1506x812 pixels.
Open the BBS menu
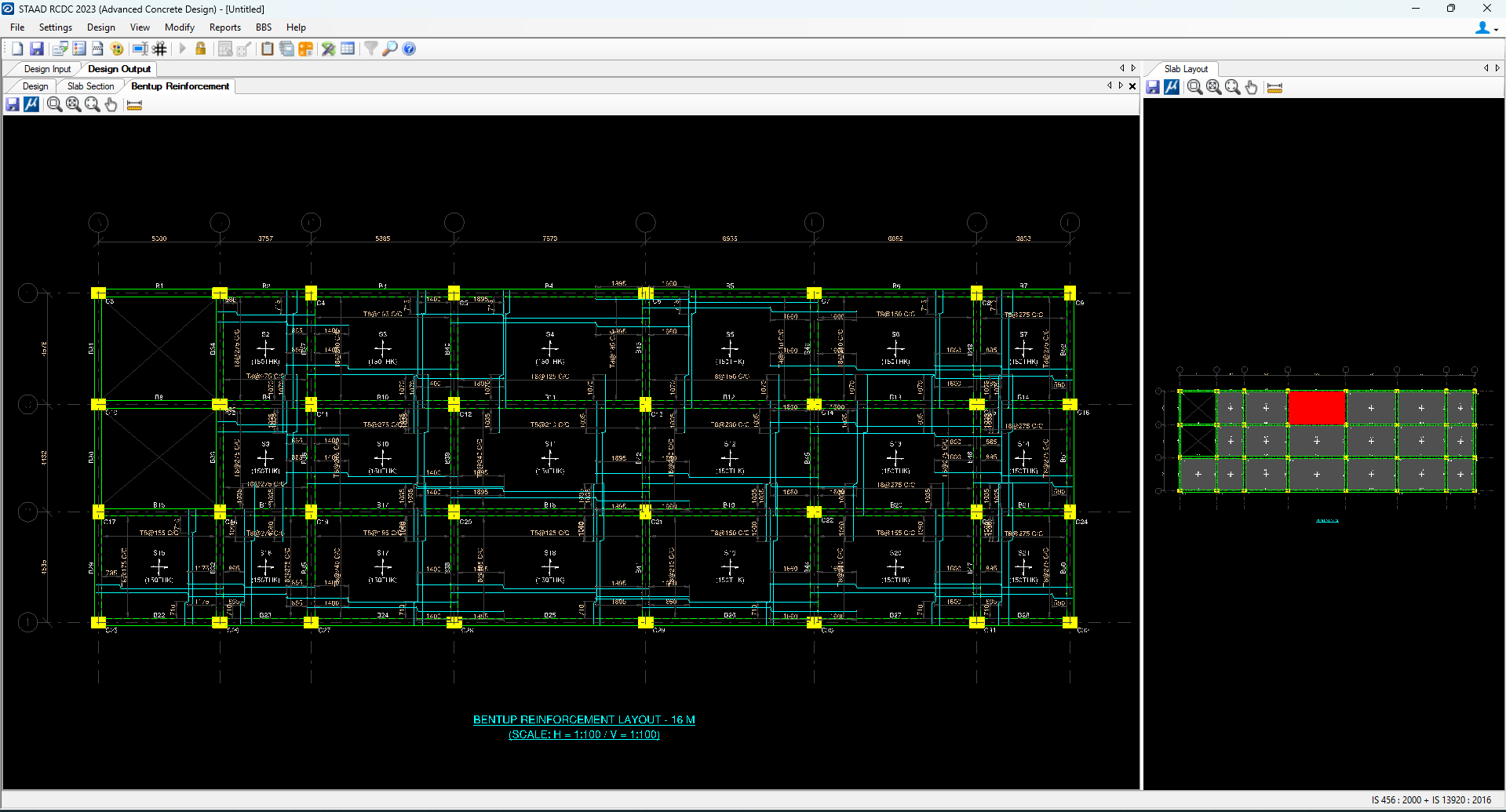(x=264, y=27)
